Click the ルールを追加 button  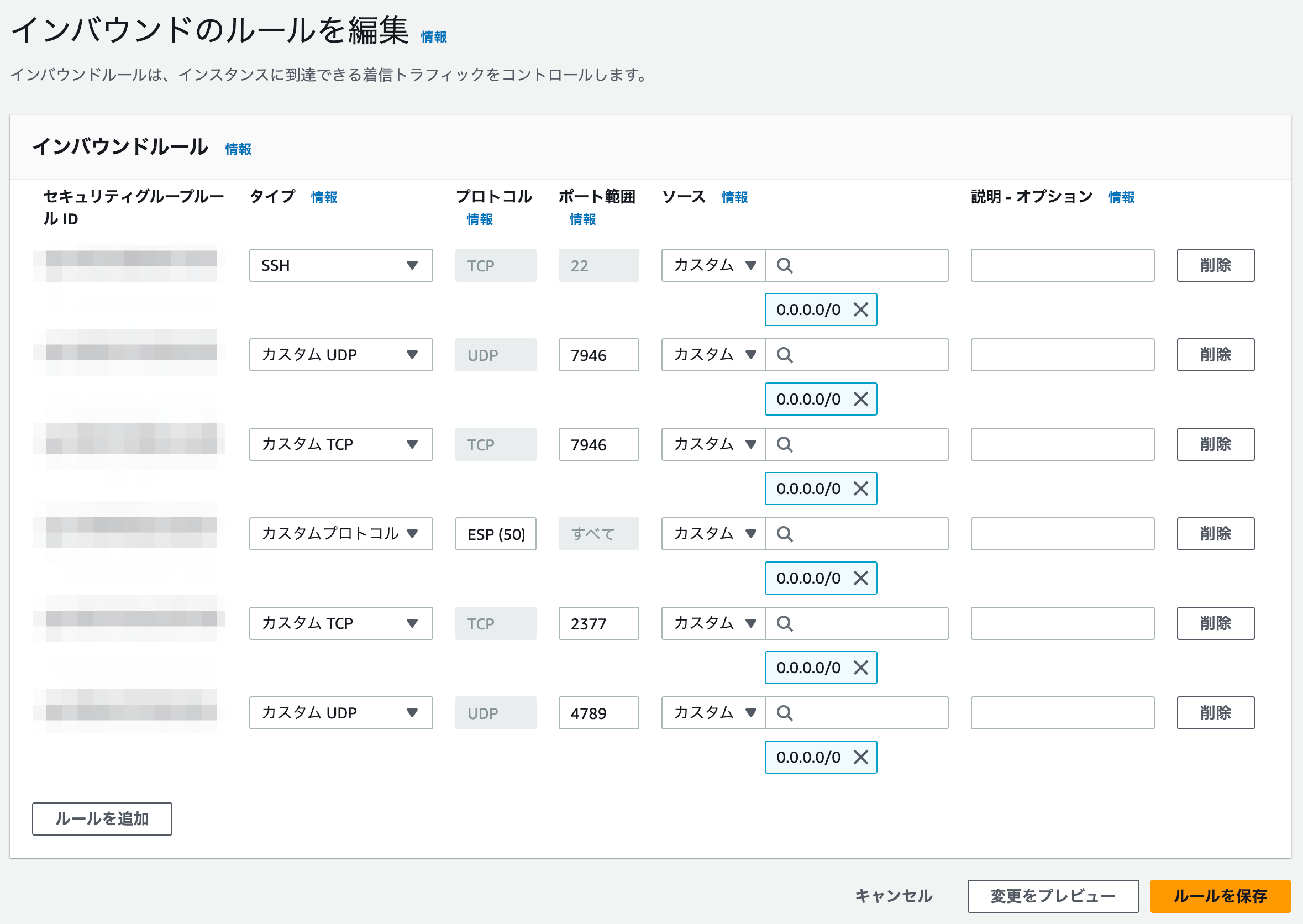point(102,819)
